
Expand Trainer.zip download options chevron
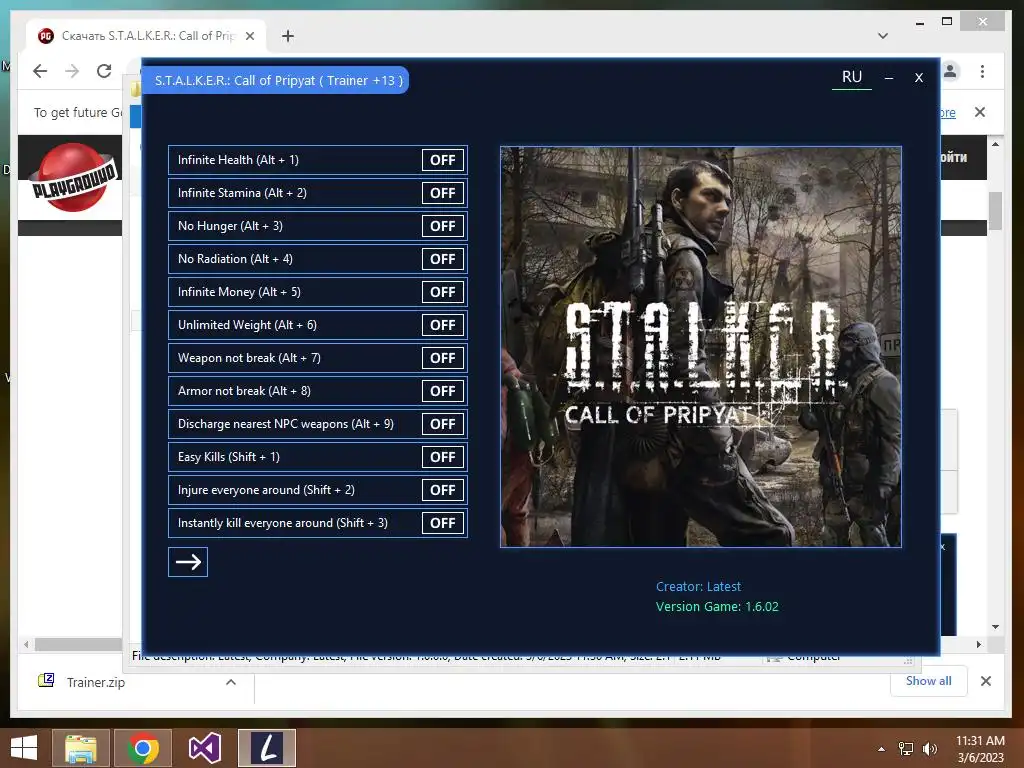click(x=231, y=682)
